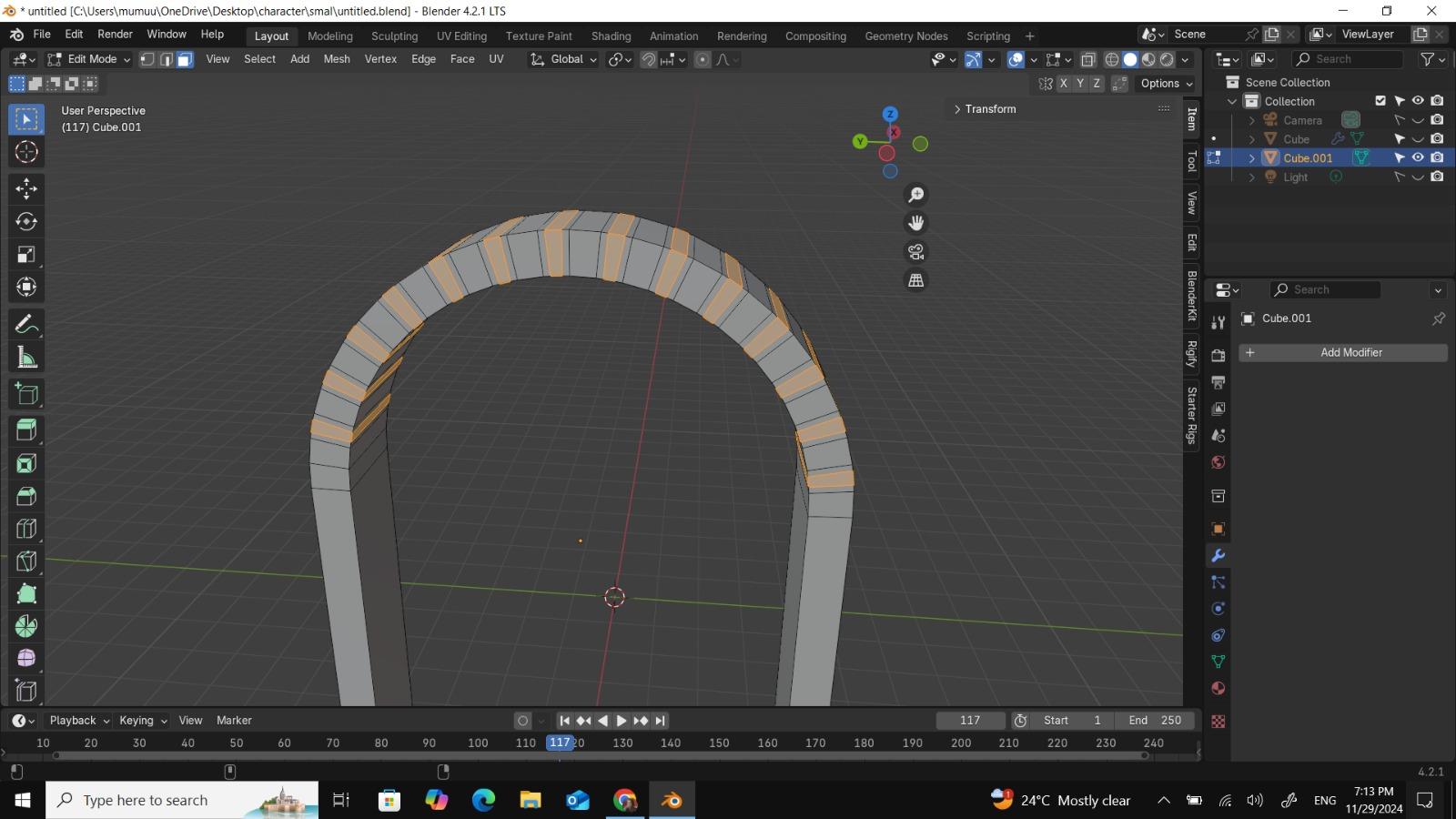
Task: Open the Keying dropdown
Action: tap(143, 721)
